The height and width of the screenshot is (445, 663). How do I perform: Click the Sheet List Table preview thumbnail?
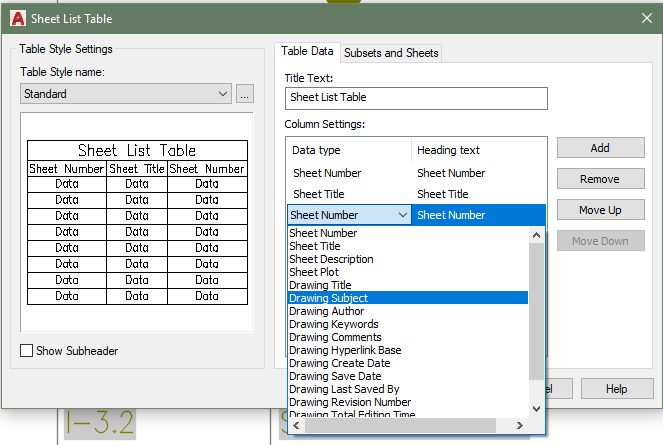coord(137,222)
